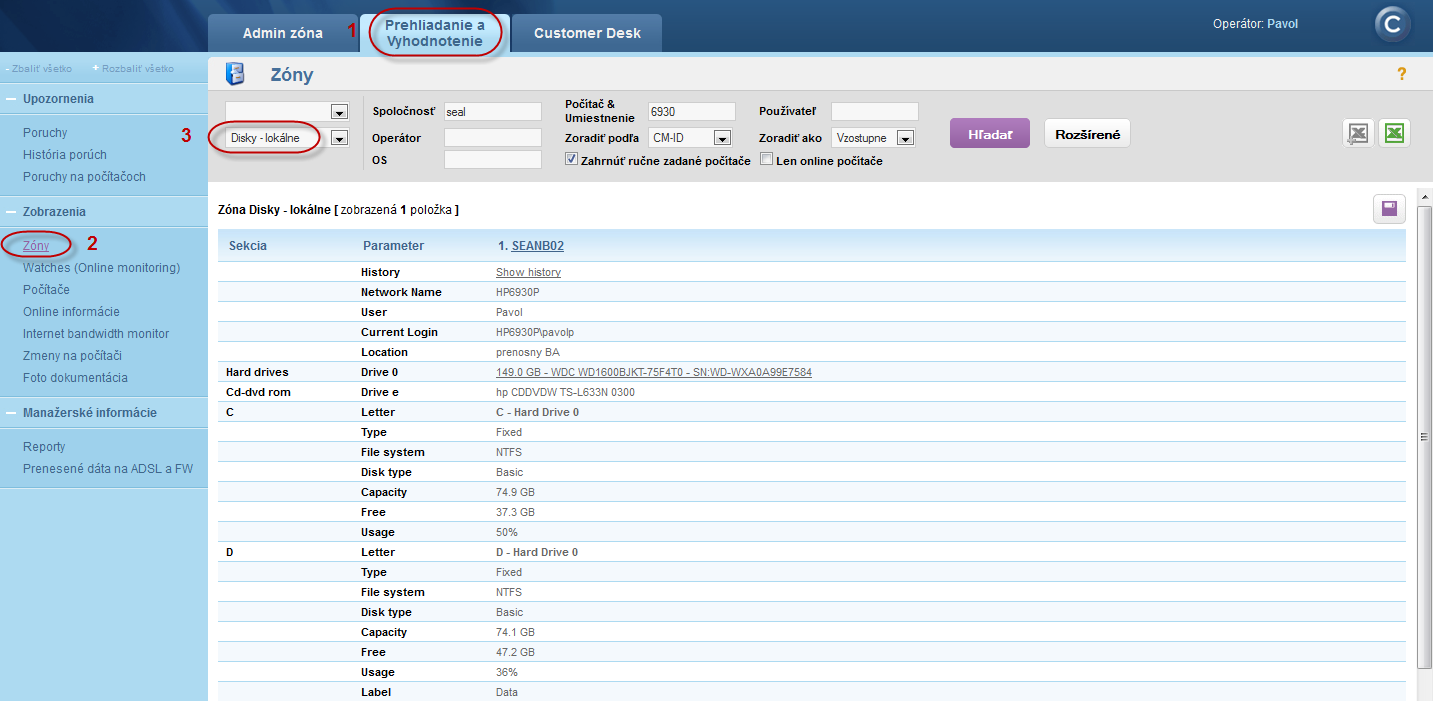This screenshot has width=1433, height=701.
Task: Click the Operátor: Pavol text
Action: 1255,24
